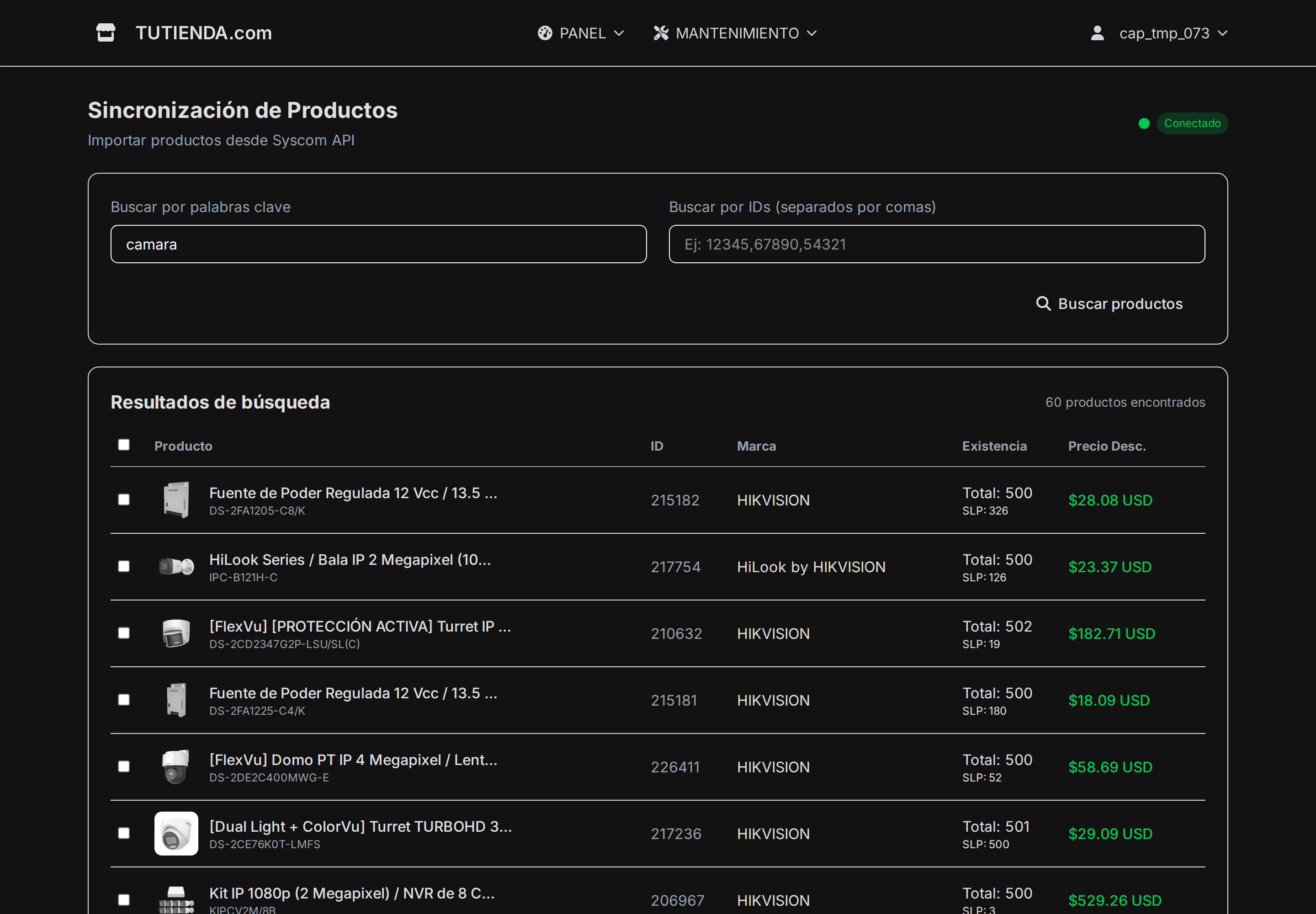Click the search by IDs input field
The image size is (1316, 914).
(x=937, y=244)
